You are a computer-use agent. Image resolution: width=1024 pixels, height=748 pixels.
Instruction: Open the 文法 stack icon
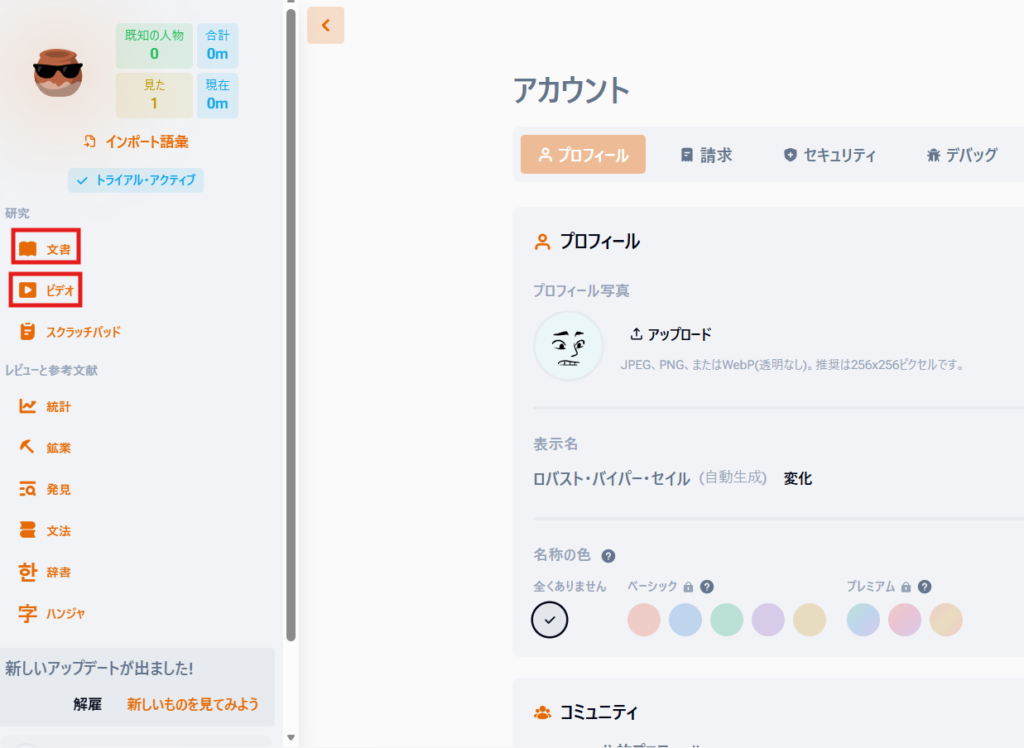coord(28,531)
